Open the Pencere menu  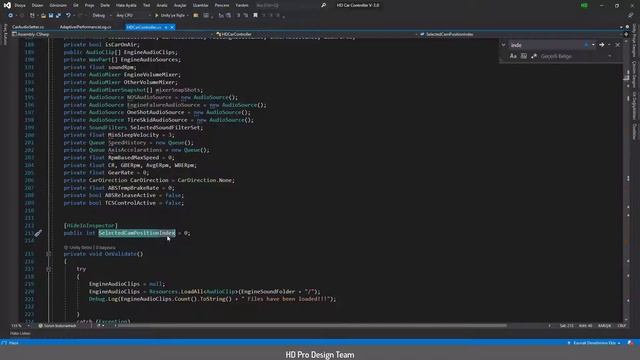click(222, 5)
